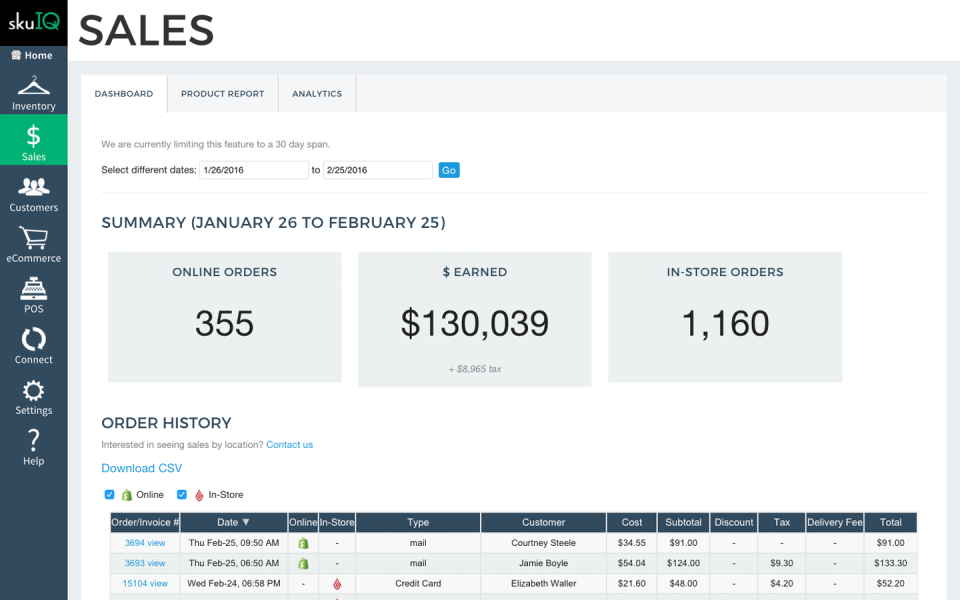Open the Connect sync icon

click(x=33, y=340)
